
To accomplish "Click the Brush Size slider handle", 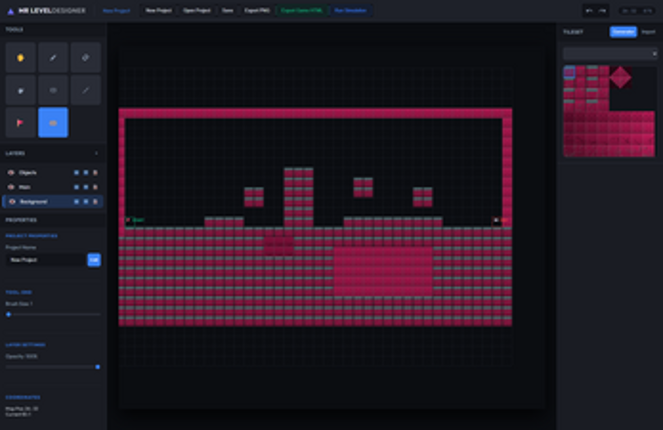I will pos(8,314).
